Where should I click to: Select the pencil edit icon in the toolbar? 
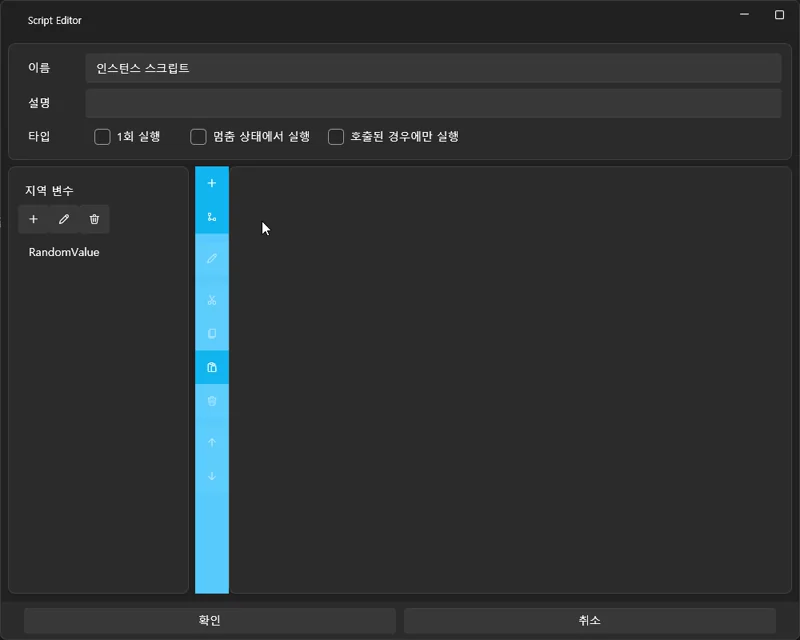click(211, 258)
